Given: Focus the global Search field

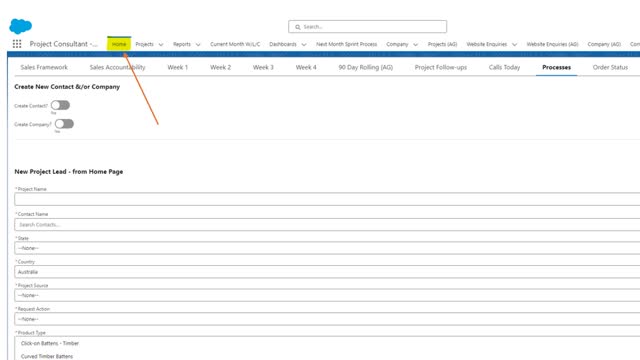Looking at the screenshot, I should 367,27.
